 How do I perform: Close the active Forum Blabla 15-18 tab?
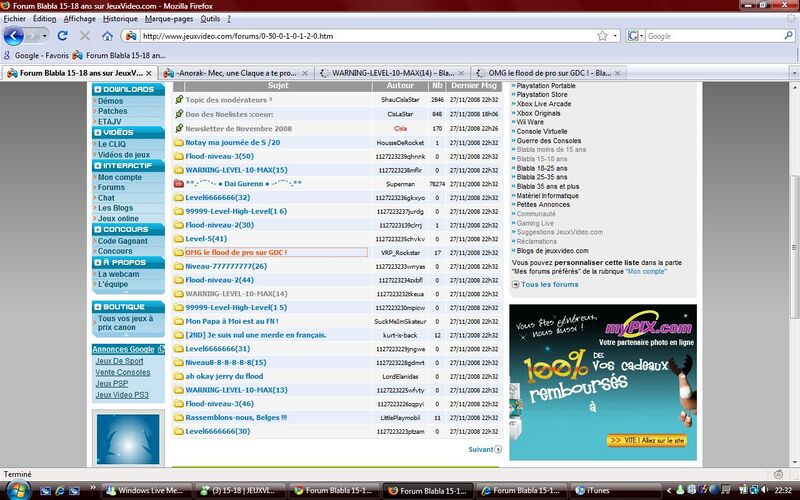[x=149, y=73]
